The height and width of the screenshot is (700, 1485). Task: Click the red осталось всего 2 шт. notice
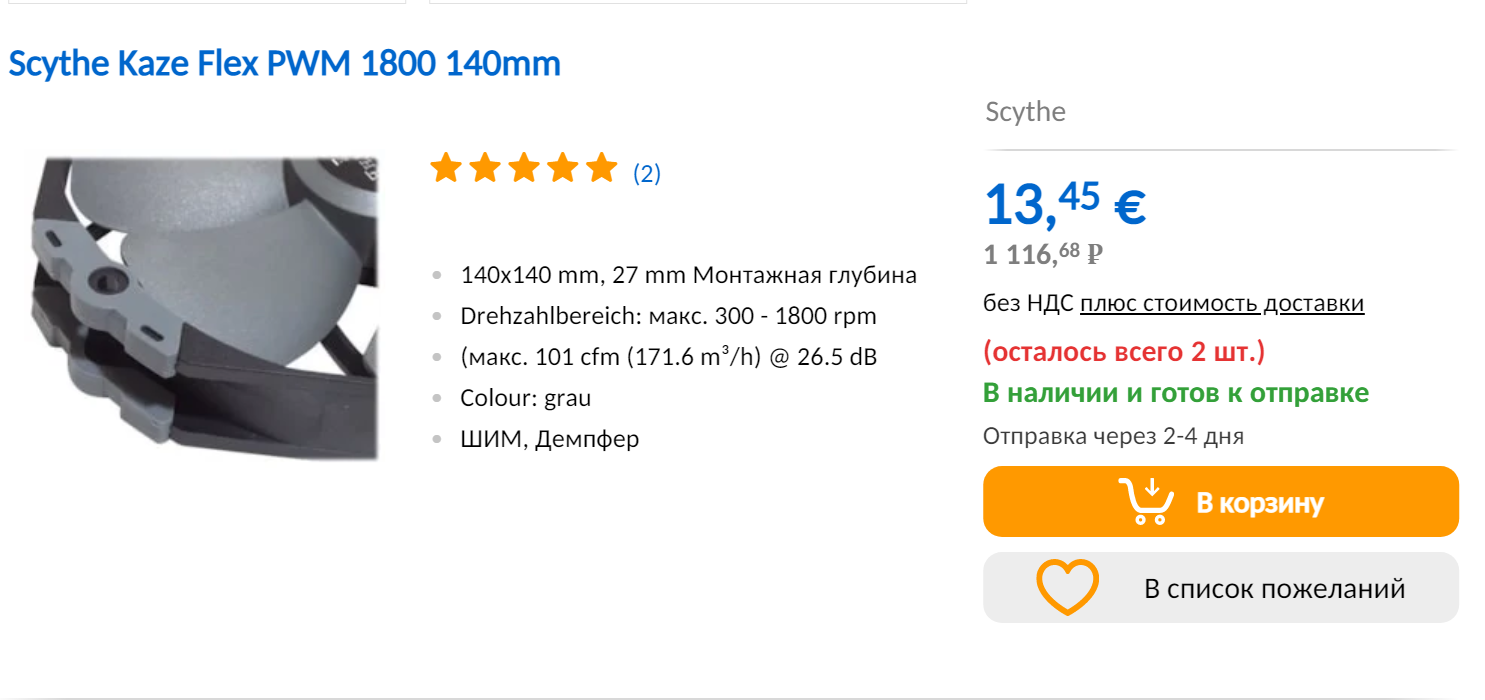click(1124, 352)
